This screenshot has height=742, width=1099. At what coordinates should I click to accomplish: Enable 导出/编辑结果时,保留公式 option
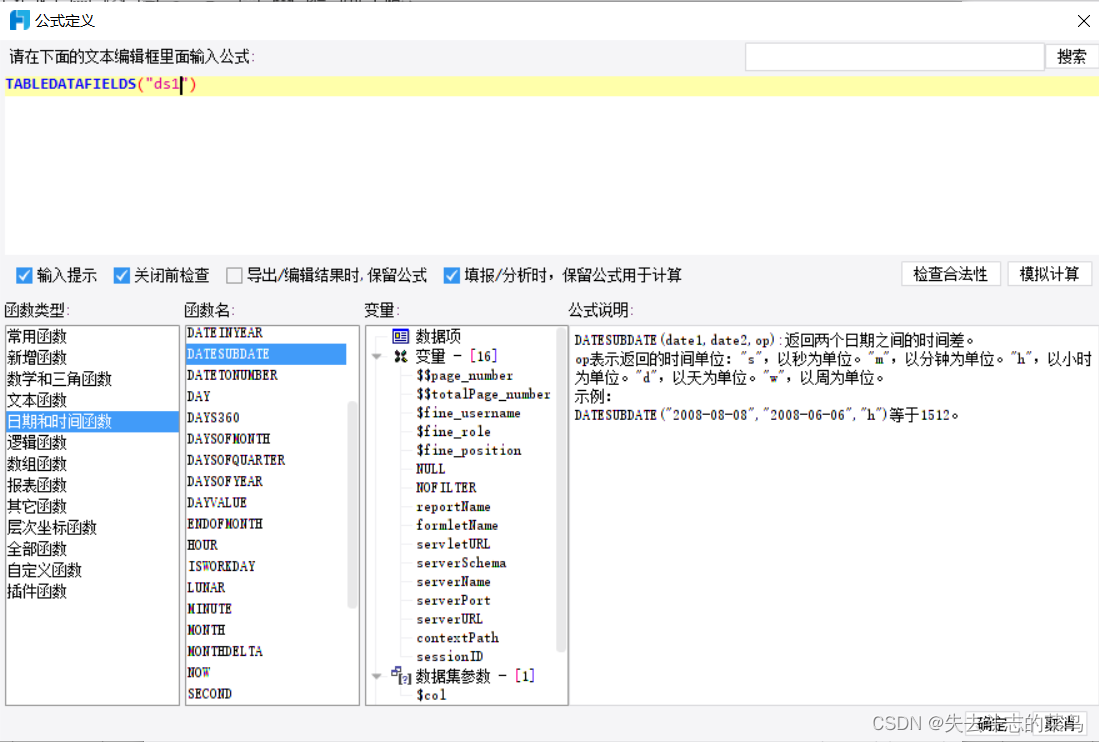click(234, 276)
